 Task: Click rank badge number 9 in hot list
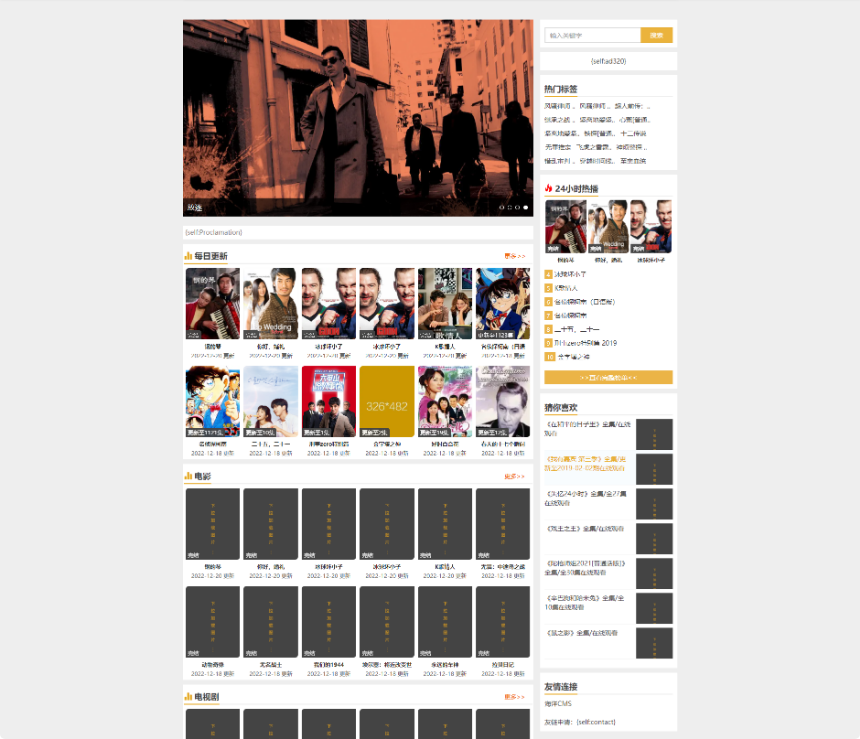pyautogui.click(x=548, y=343)
